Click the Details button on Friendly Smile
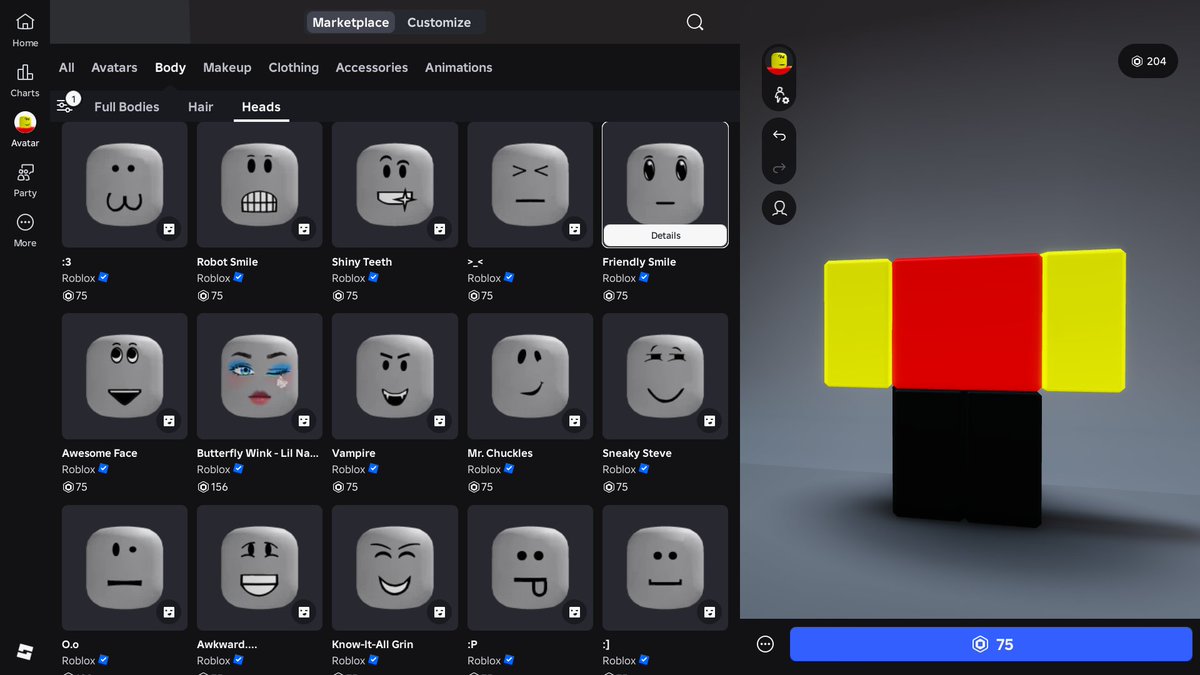This screenshot has width=1200, height=675. (665, 235)
